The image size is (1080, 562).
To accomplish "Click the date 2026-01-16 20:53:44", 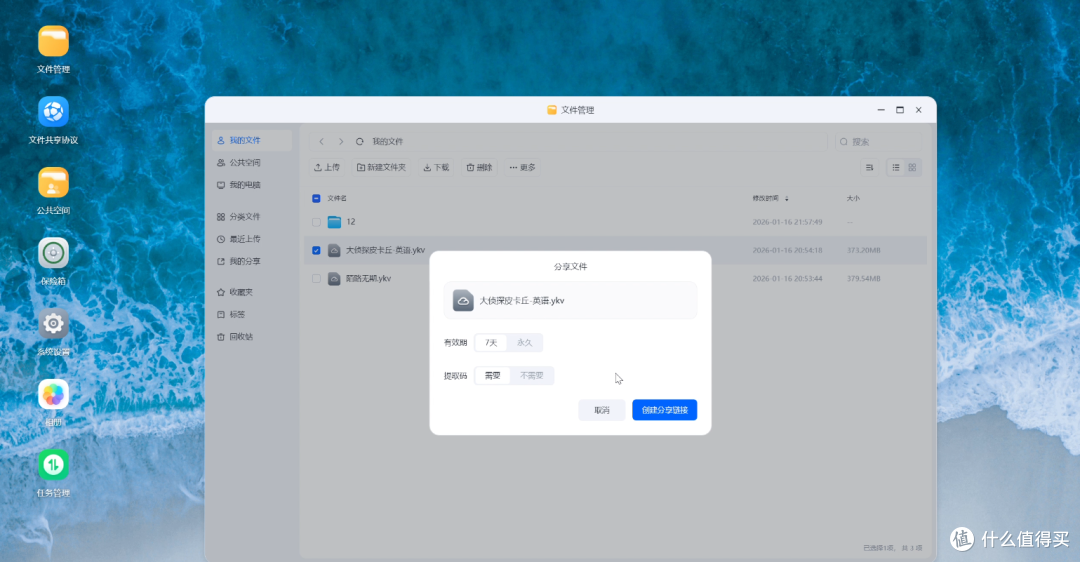I will pyautogui.click(x=787, y=279).
